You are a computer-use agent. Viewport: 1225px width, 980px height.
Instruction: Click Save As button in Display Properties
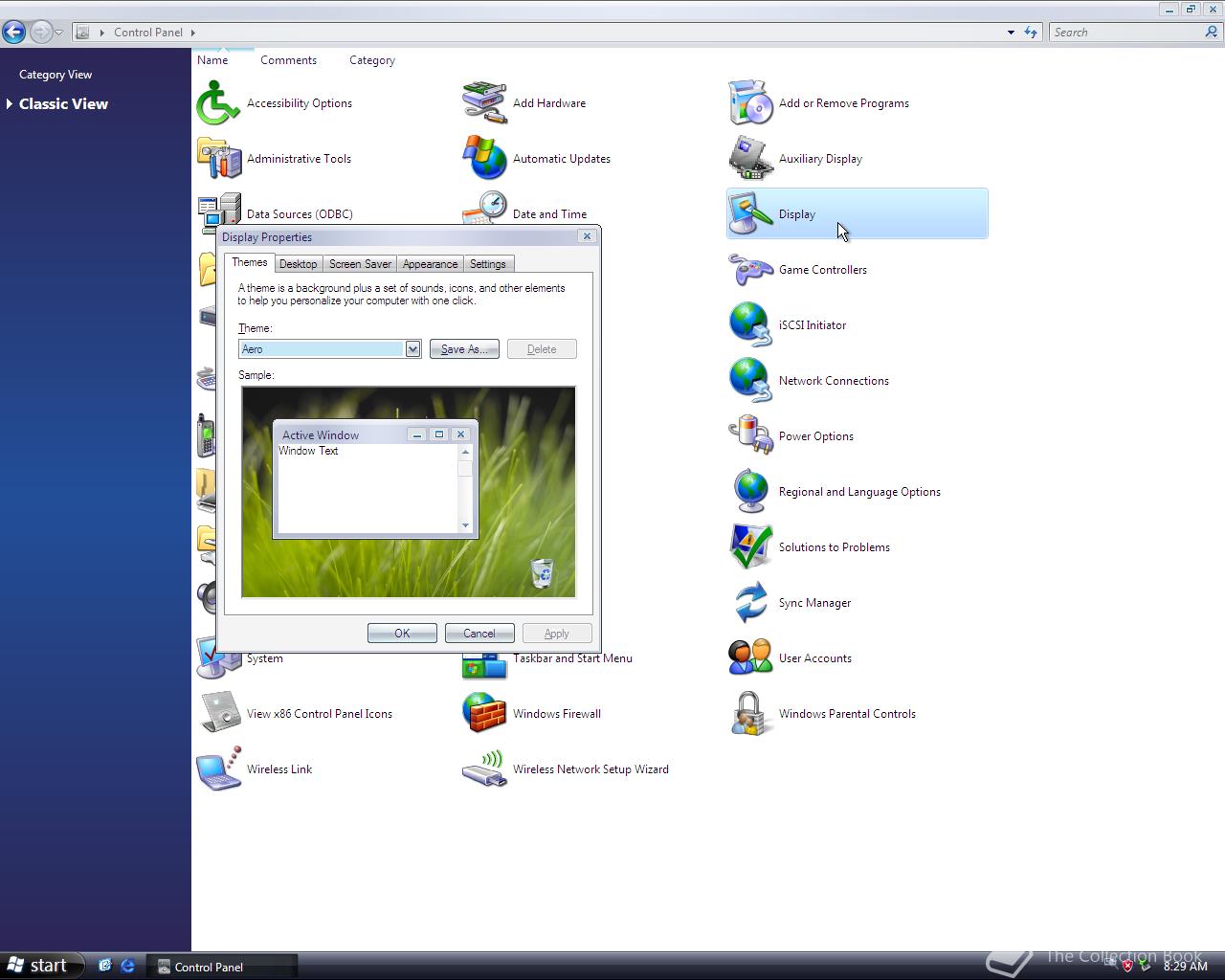pos(464,349)
